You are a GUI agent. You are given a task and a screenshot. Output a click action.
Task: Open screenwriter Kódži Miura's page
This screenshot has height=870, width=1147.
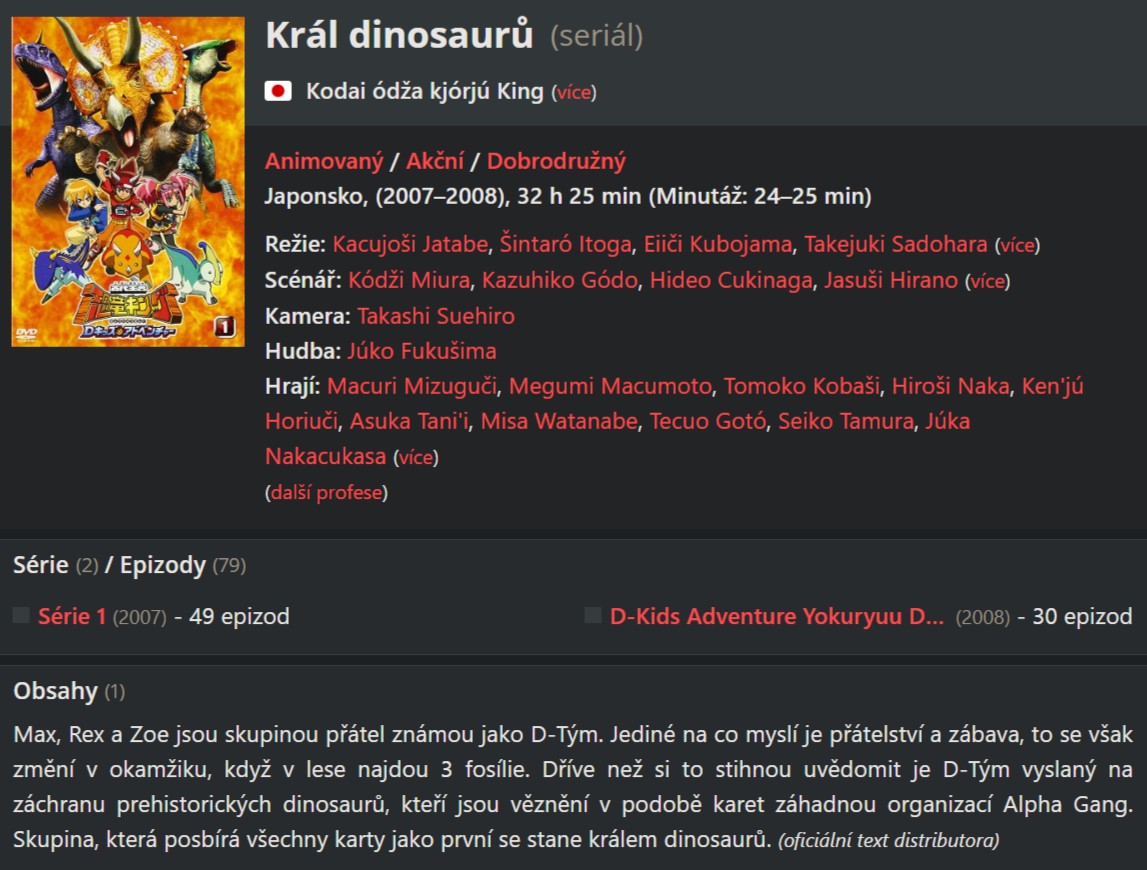pos(409,280)
